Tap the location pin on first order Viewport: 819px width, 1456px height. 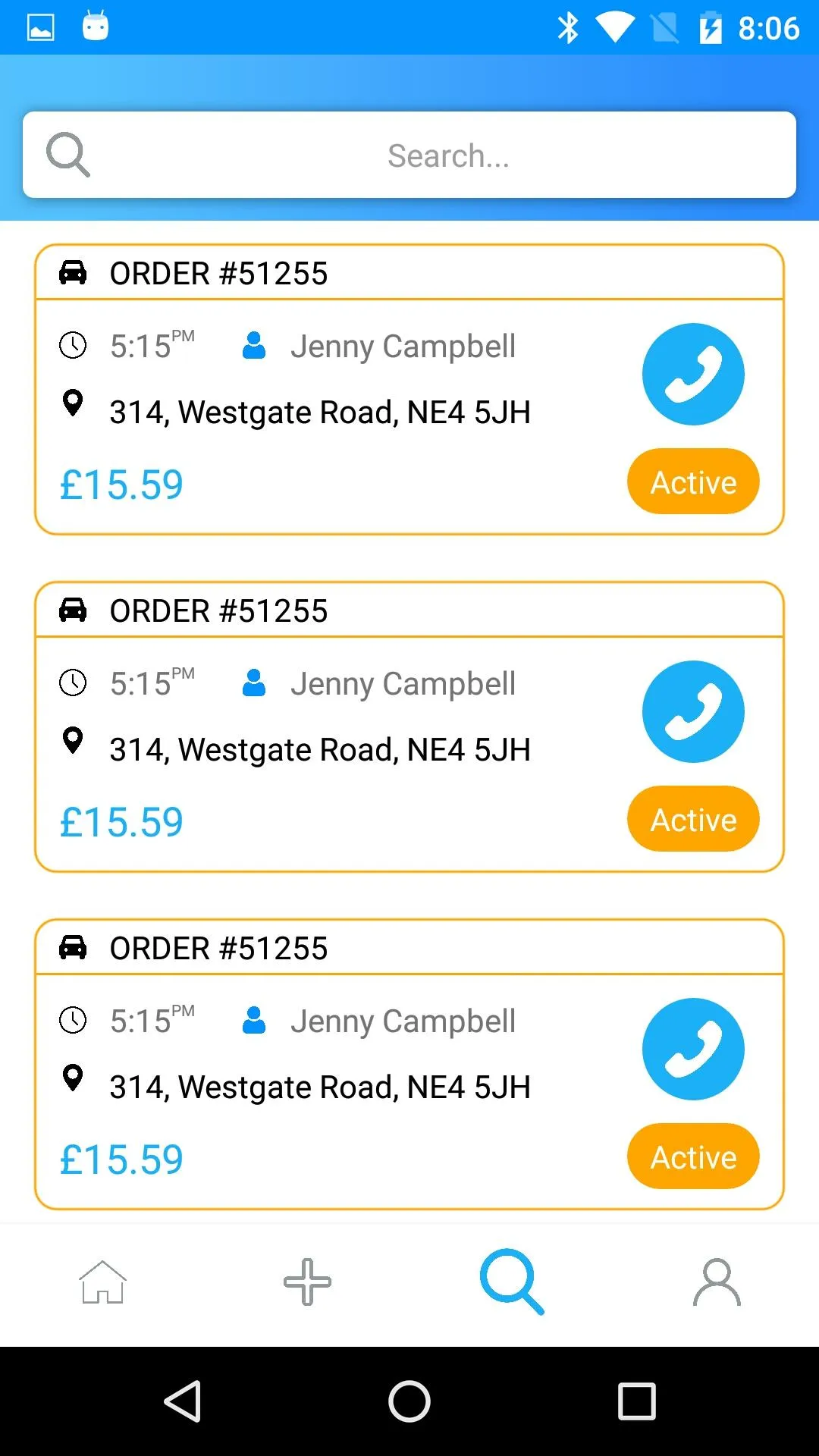(x=73, y=403)
